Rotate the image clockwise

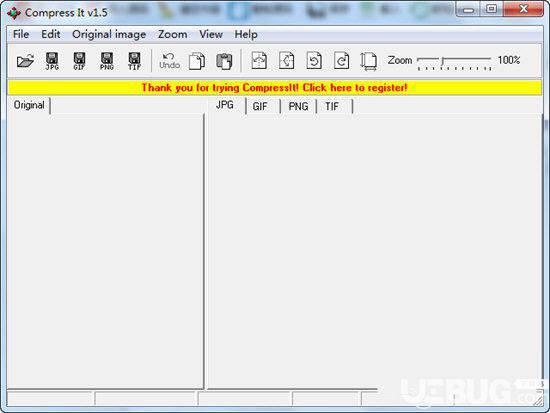(341, 61)
